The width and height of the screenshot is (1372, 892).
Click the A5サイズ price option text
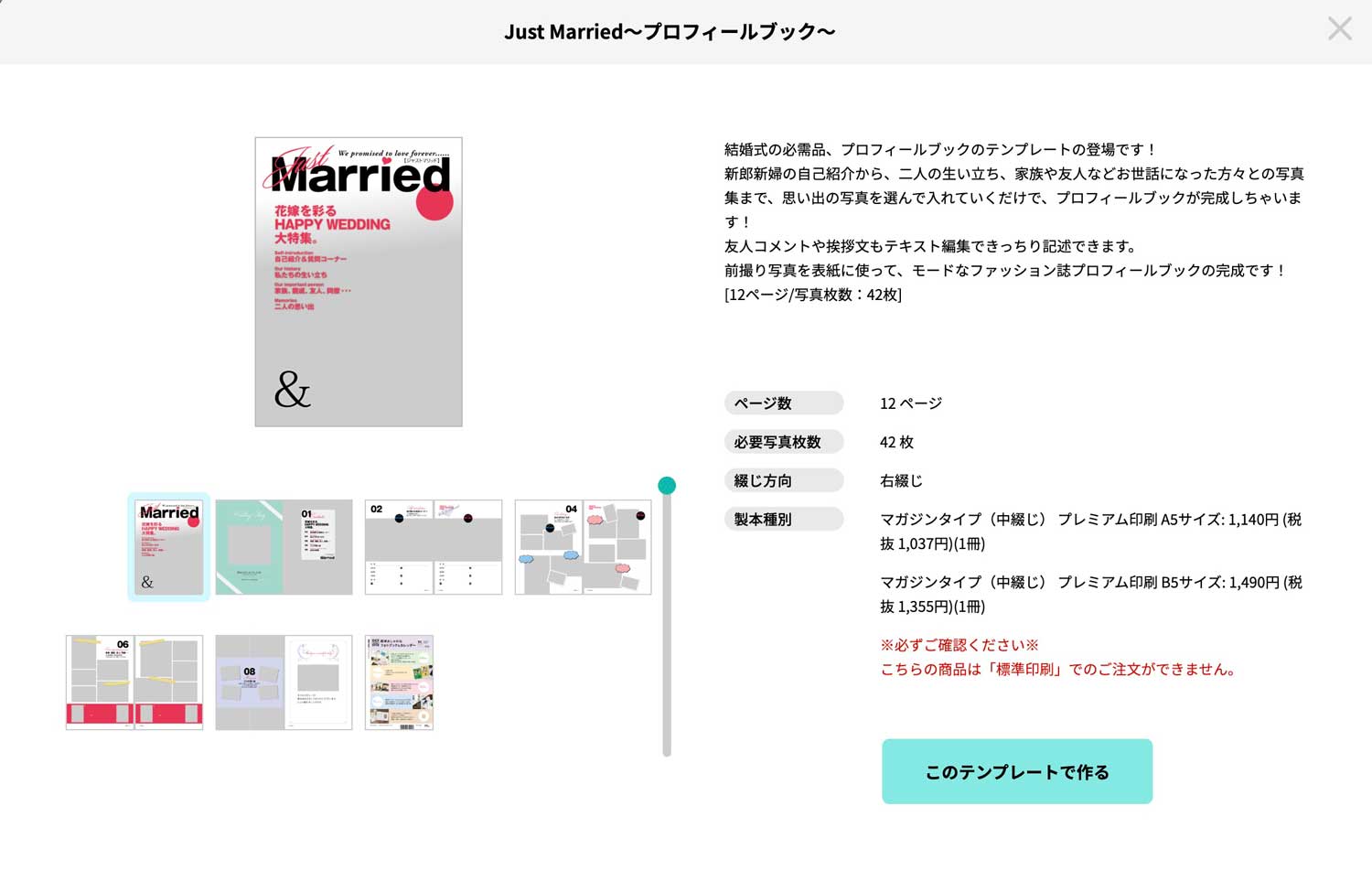1089,532
